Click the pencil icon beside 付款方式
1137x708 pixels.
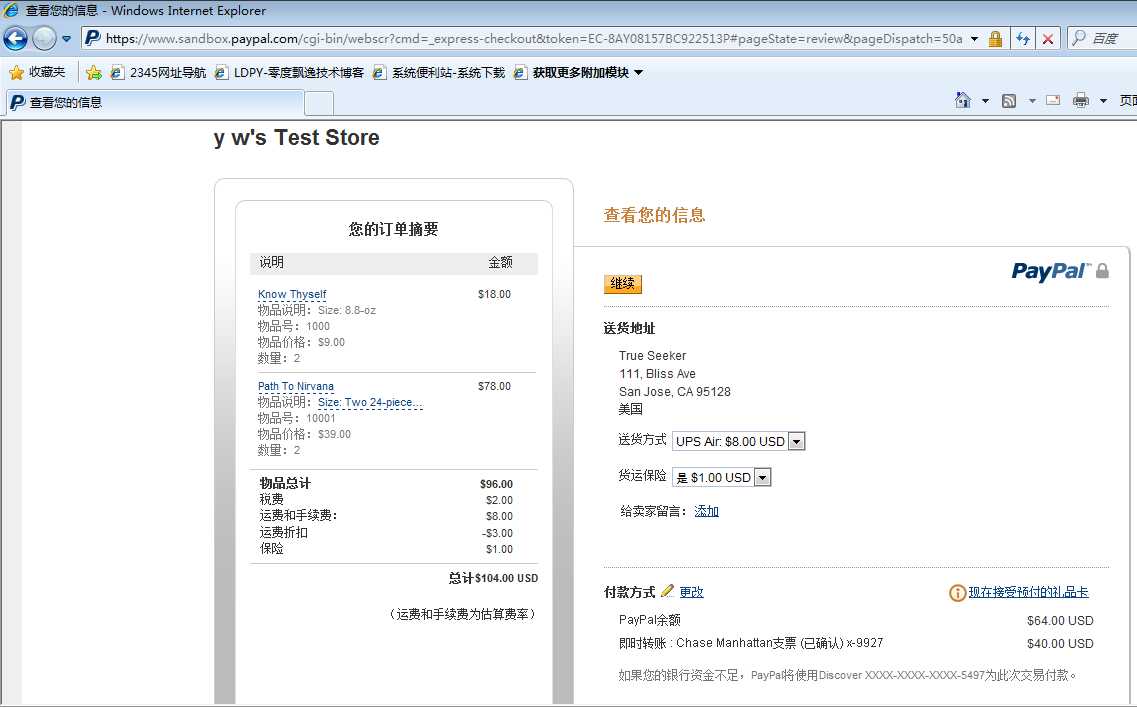[669, 591]
